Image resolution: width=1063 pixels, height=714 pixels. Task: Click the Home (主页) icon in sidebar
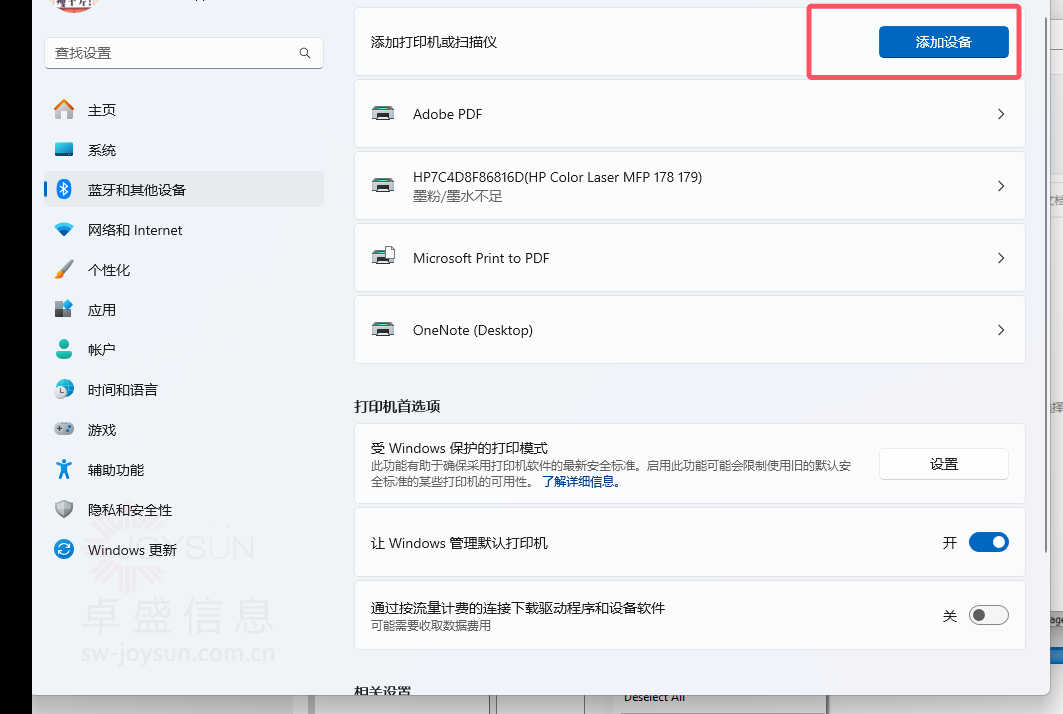[x=64, y=110]
